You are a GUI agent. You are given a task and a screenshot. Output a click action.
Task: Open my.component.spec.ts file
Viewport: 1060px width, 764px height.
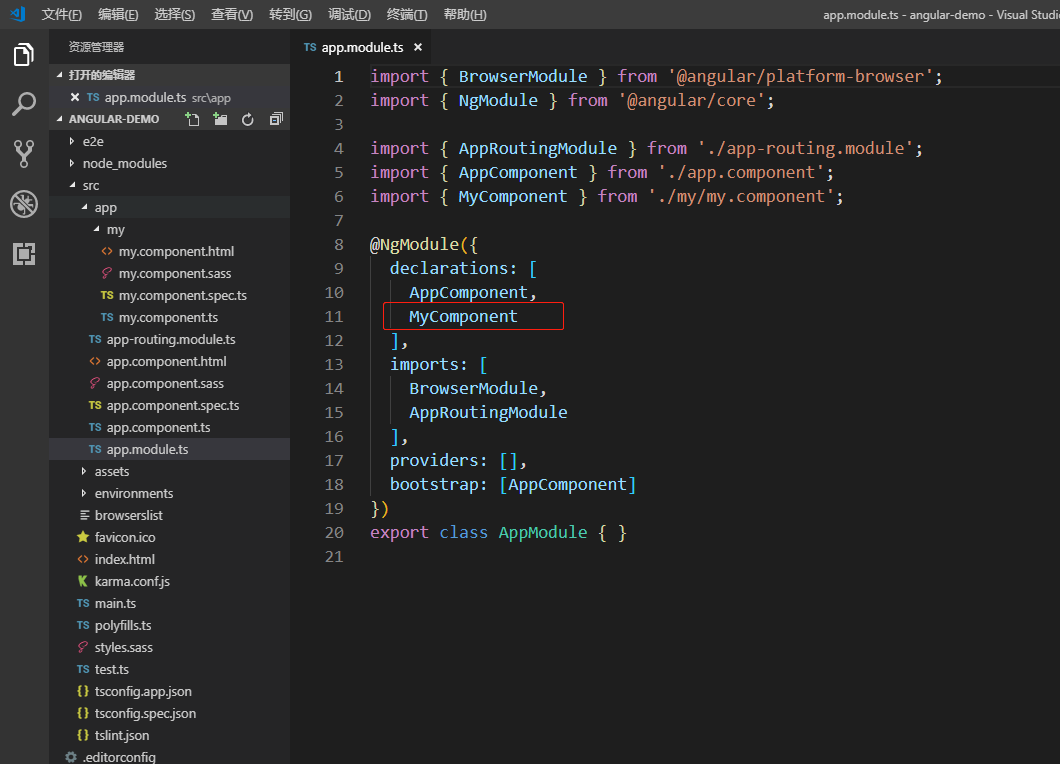point(170,295)
